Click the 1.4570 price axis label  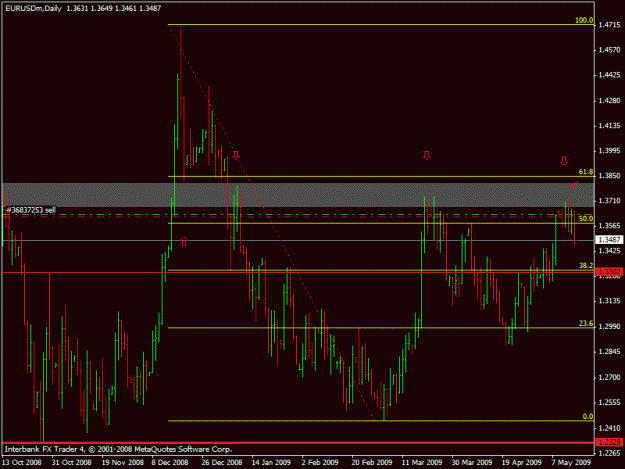click(x=609, y=50)
